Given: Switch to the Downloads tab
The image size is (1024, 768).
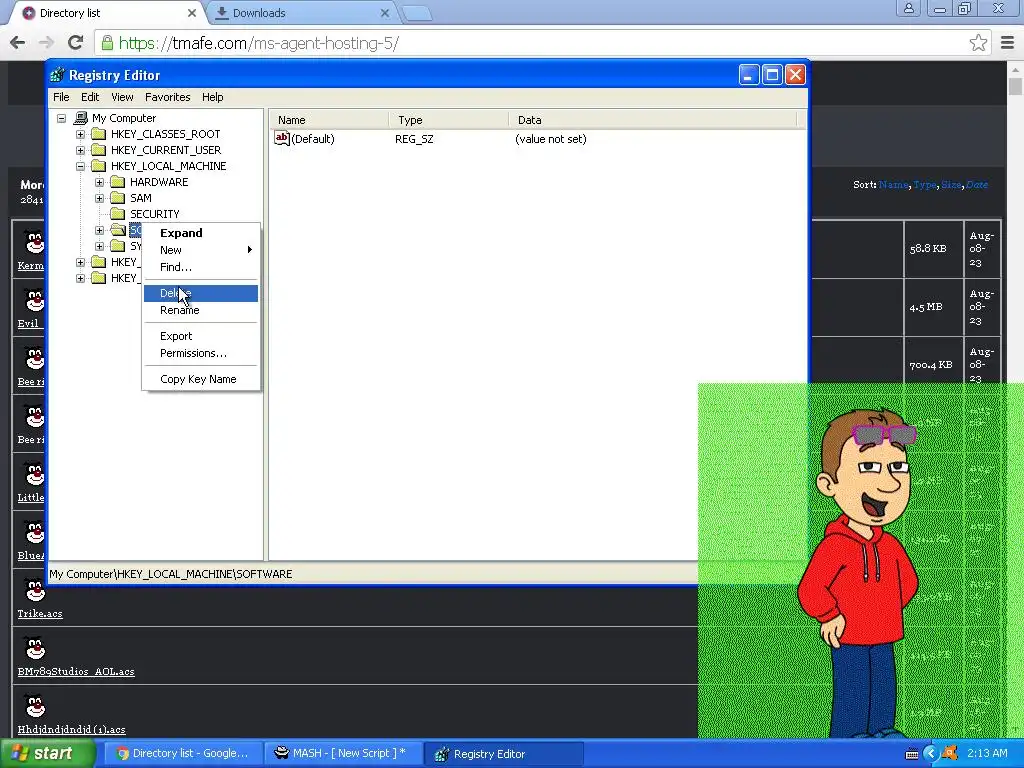Looking at the screenshot, I should point(259,13).
